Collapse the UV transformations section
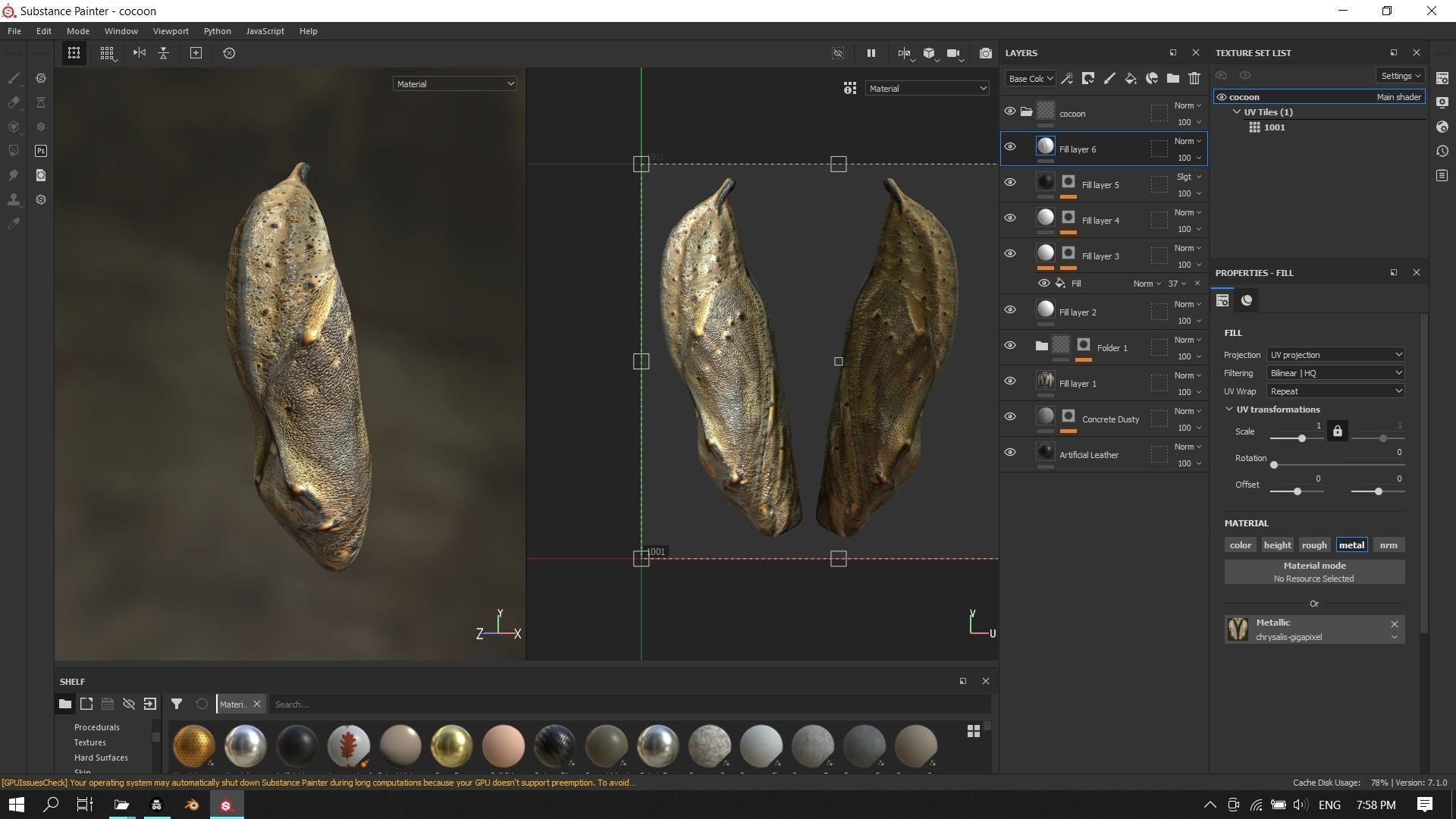Viewport: 1456px width, 819px height. (1229, 409)
